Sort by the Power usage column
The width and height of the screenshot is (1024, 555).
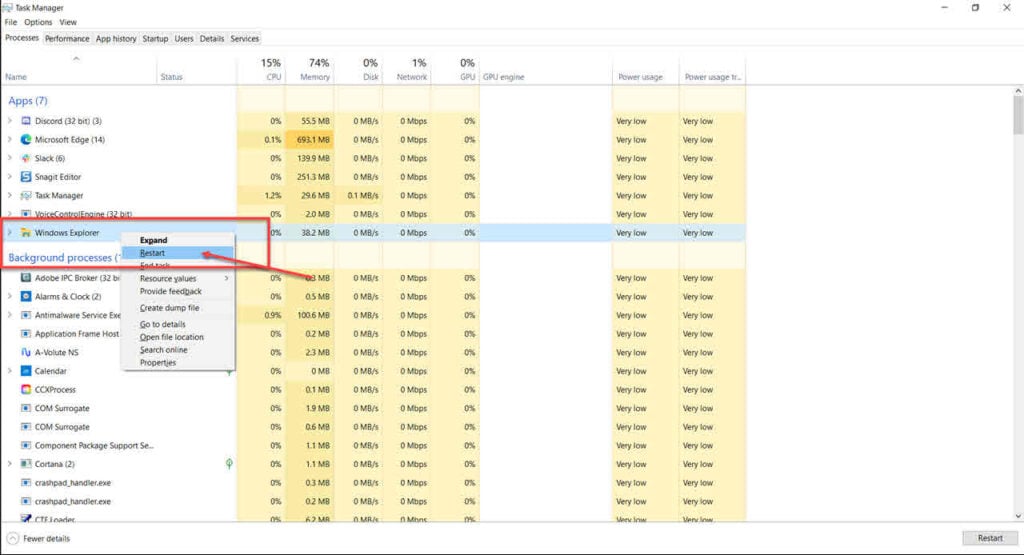[646, 69]
